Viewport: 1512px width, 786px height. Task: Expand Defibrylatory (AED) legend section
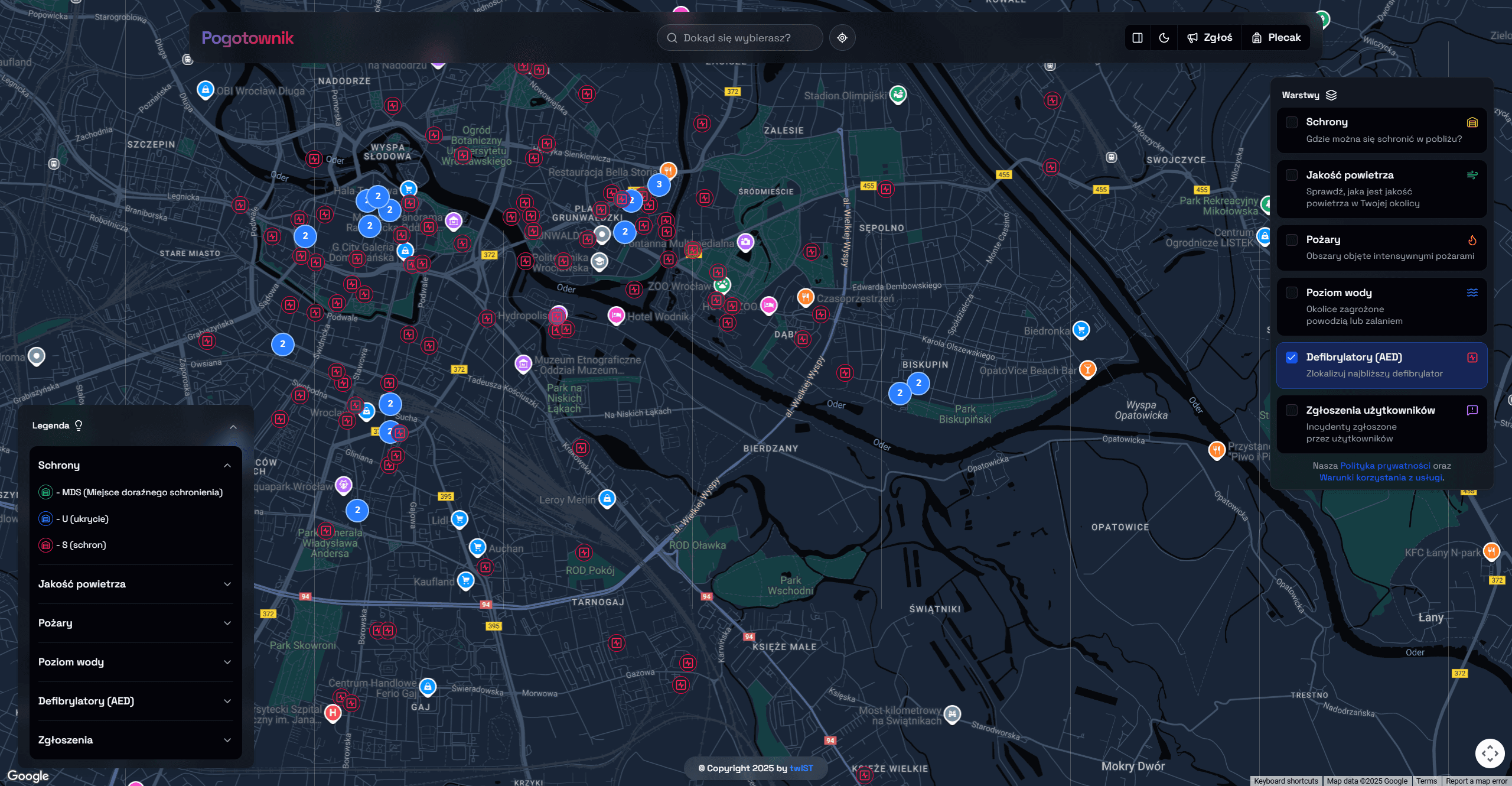click(135, 701)
